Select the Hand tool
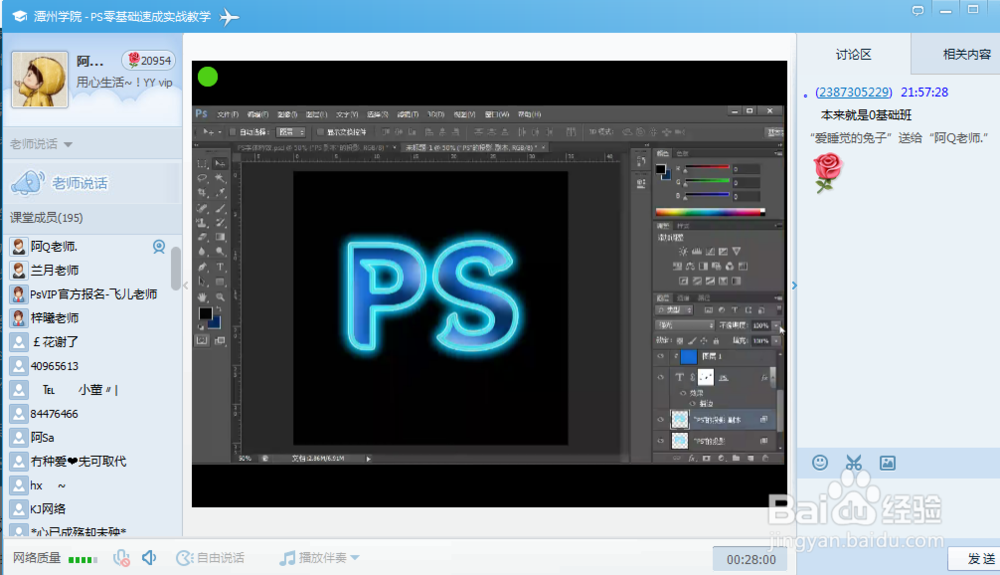The width and height of the screenshot is (1000, 575). pyautogui.click(x=202, y=297)
